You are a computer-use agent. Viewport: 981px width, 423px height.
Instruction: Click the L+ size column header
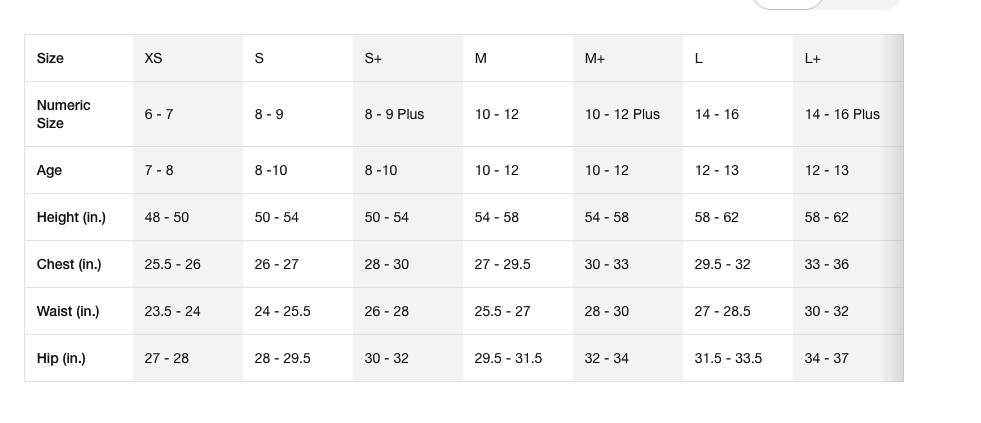(x=813, y=58)
